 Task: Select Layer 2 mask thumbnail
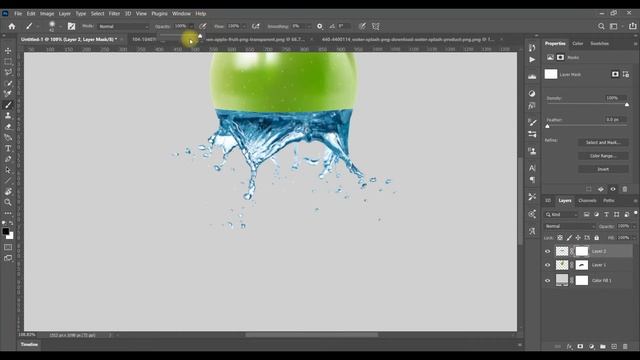tap(582, 251)
